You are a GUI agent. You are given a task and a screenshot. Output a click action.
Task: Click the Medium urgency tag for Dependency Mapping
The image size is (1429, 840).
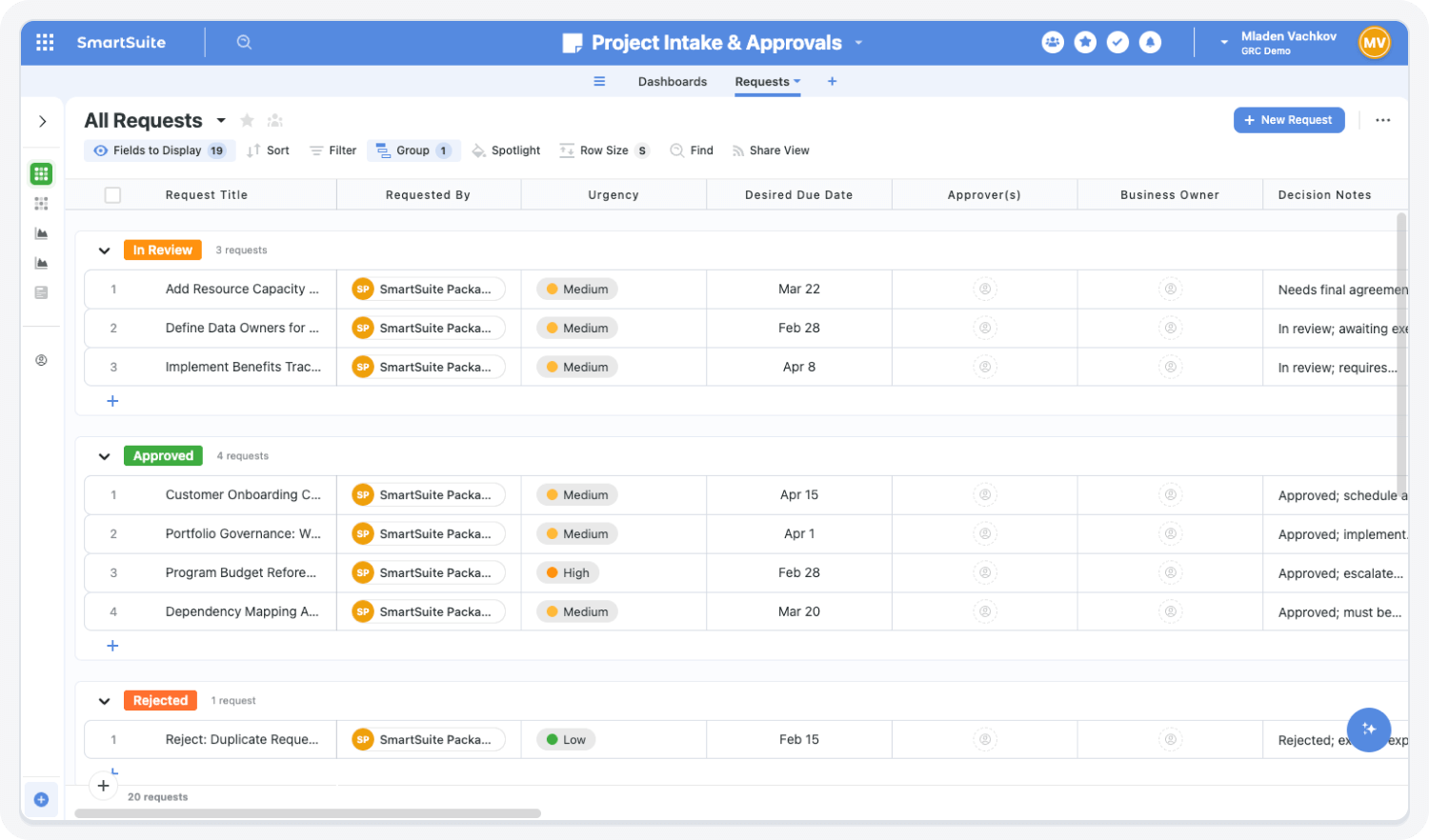coord(577,611)
